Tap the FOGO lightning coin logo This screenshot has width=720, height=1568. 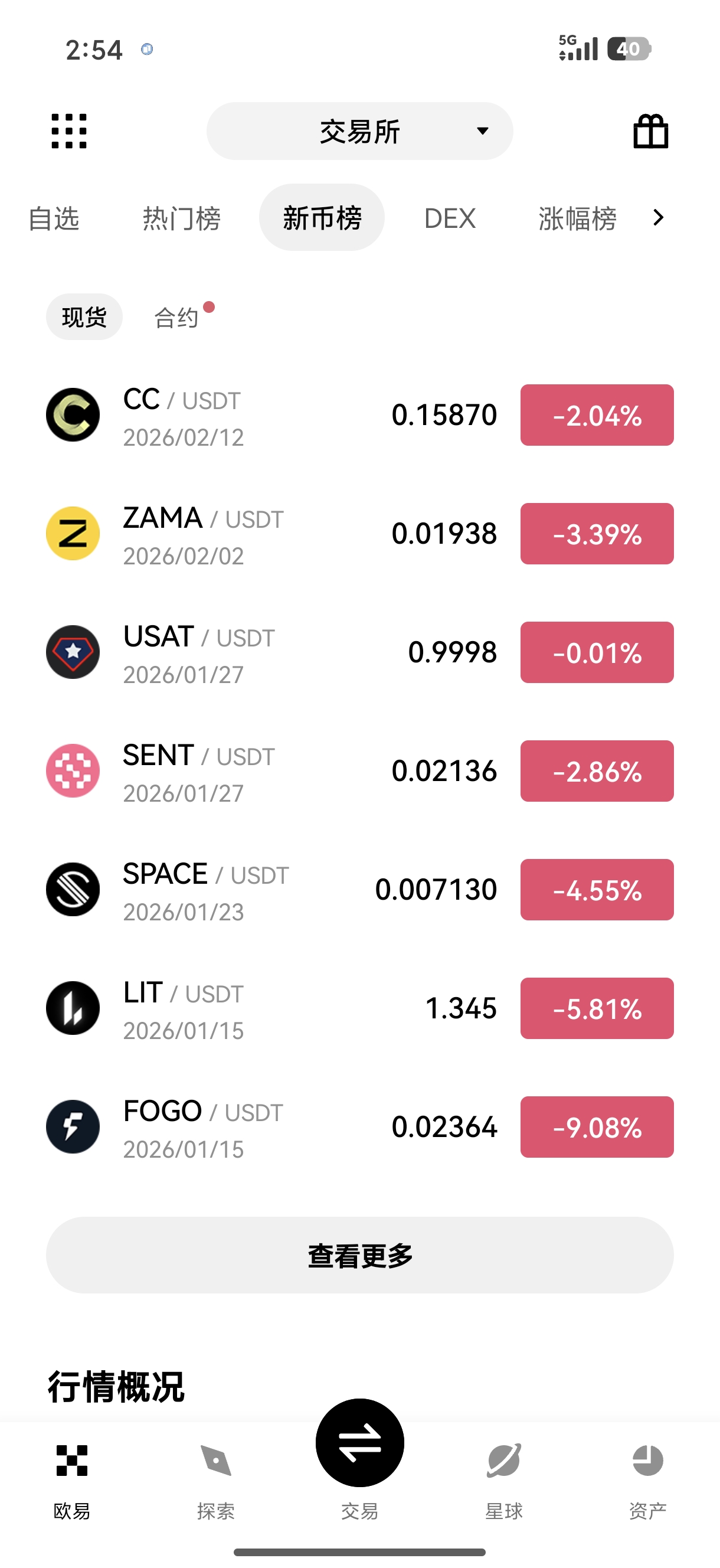tap(73, 1126)
